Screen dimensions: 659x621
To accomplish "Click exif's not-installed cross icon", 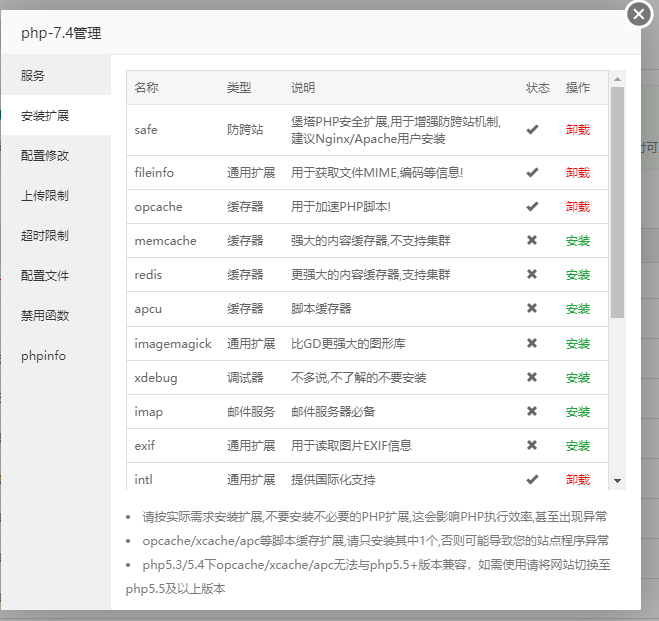I will click(532, 445).
